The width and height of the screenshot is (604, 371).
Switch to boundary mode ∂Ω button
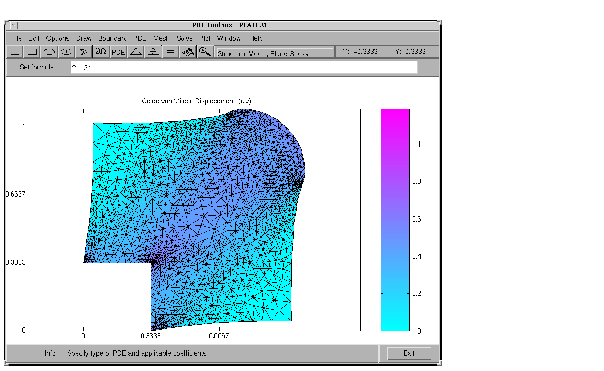coord(101,52)
